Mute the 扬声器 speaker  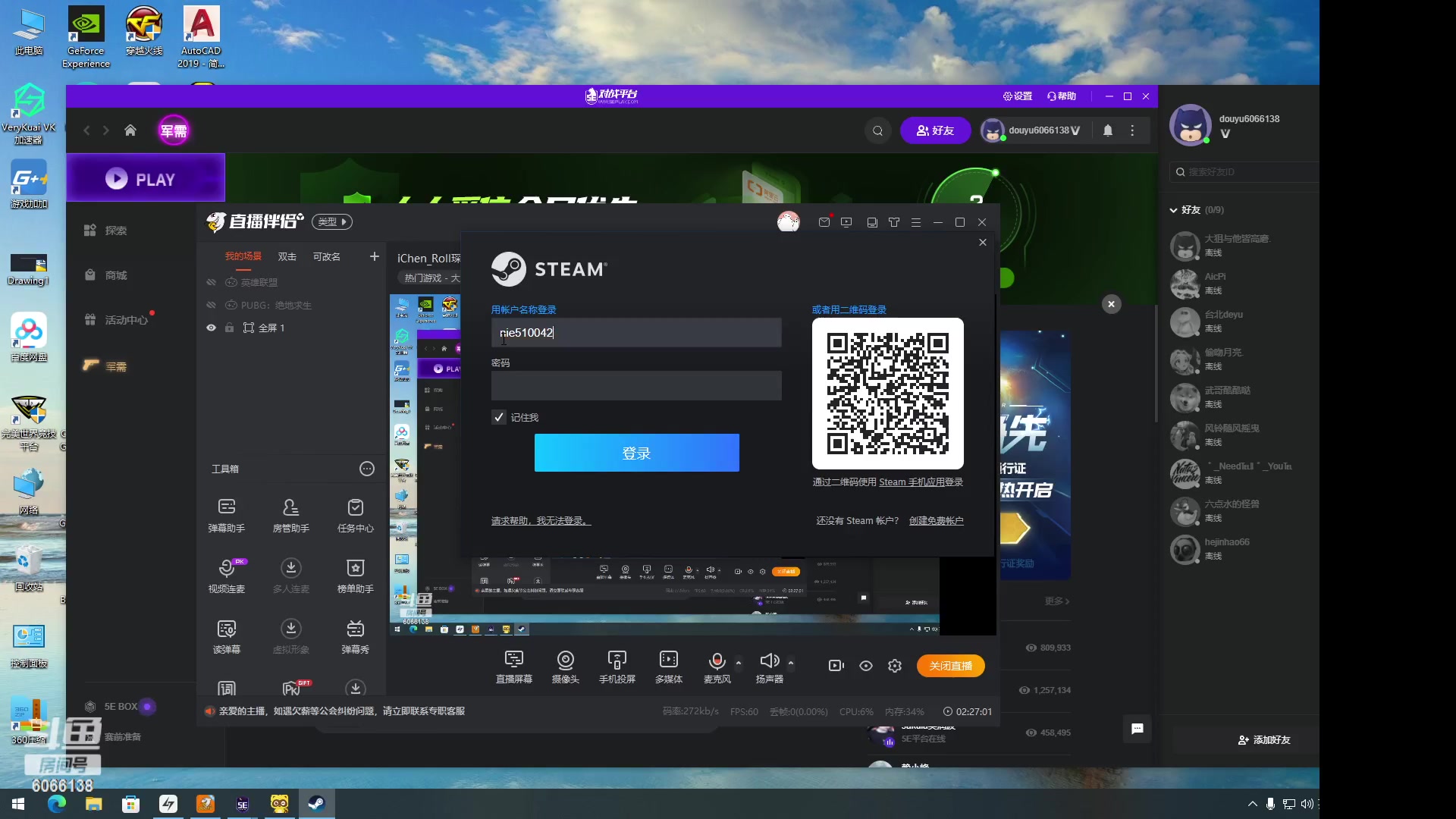pos(769,661)
